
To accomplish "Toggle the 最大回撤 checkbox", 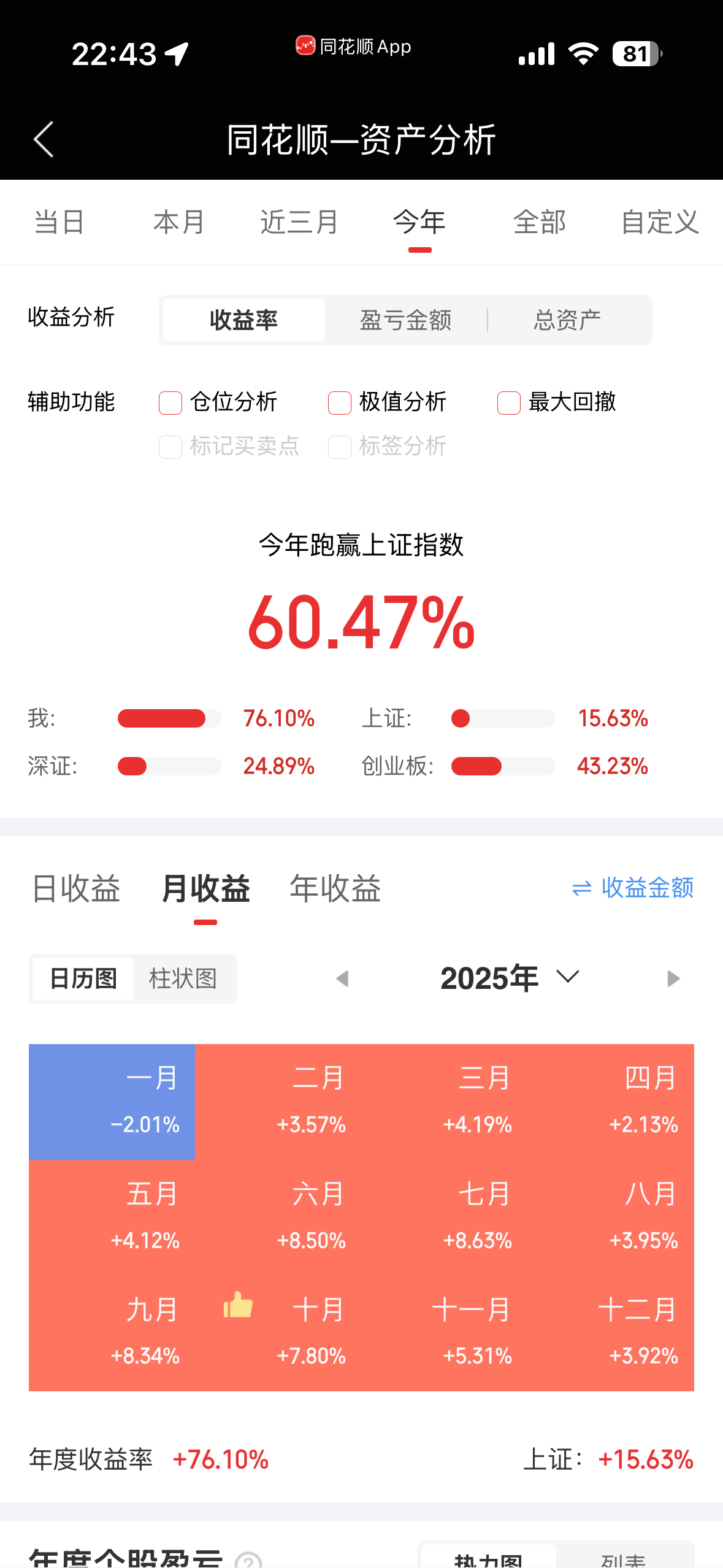I will (509, 403).
